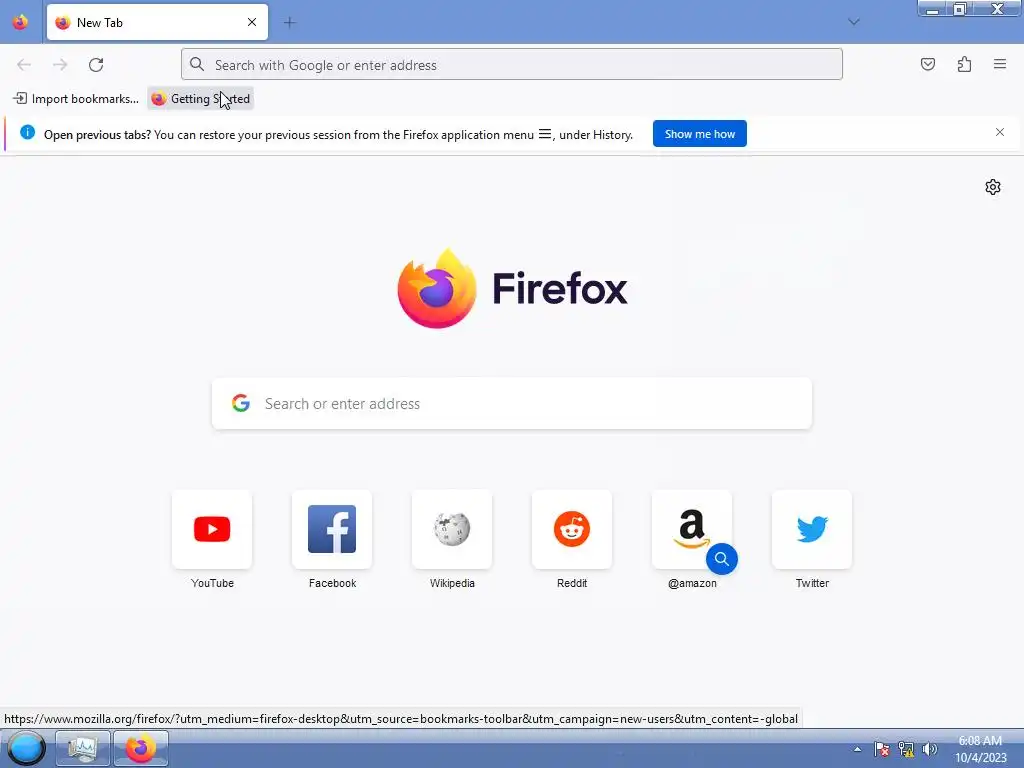
Task: Click the Google G logo in search box
Action: 241,403
